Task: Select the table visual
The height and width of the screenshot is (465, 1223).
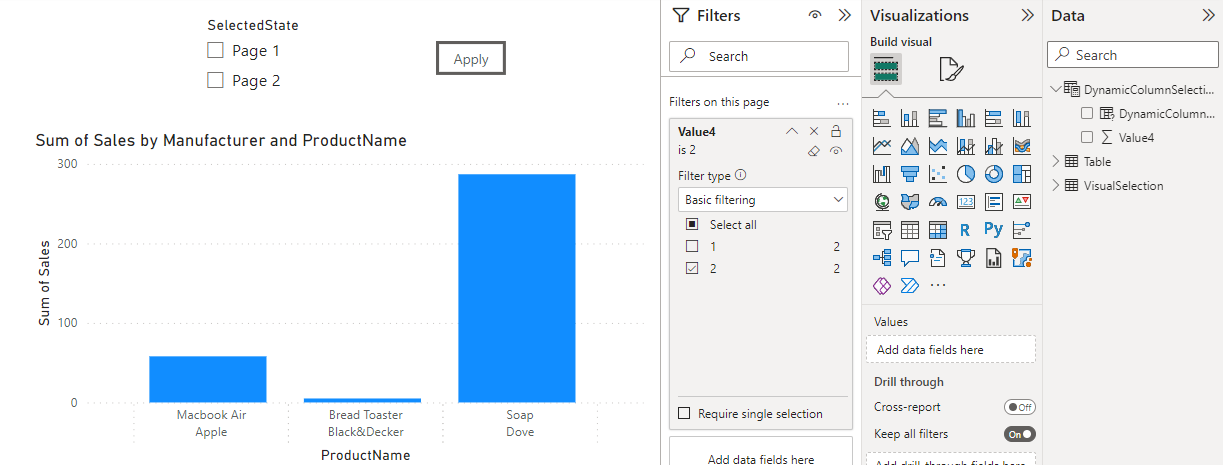Action: coord(910,230)
